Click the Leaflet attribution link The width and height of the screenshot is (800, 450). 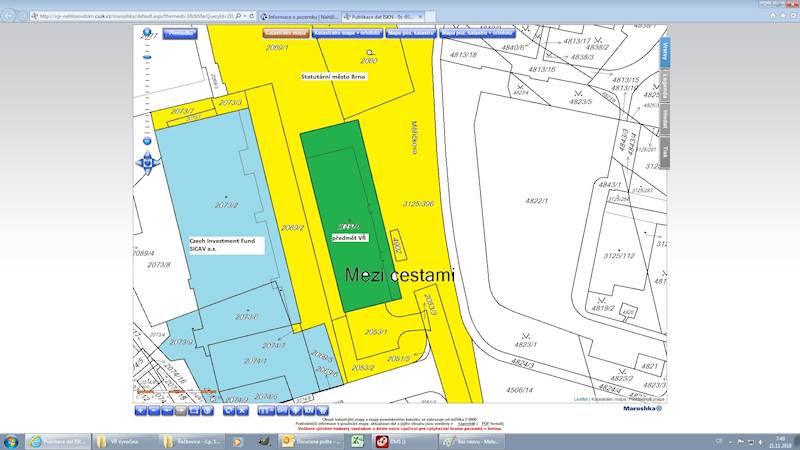click(580, 398)
